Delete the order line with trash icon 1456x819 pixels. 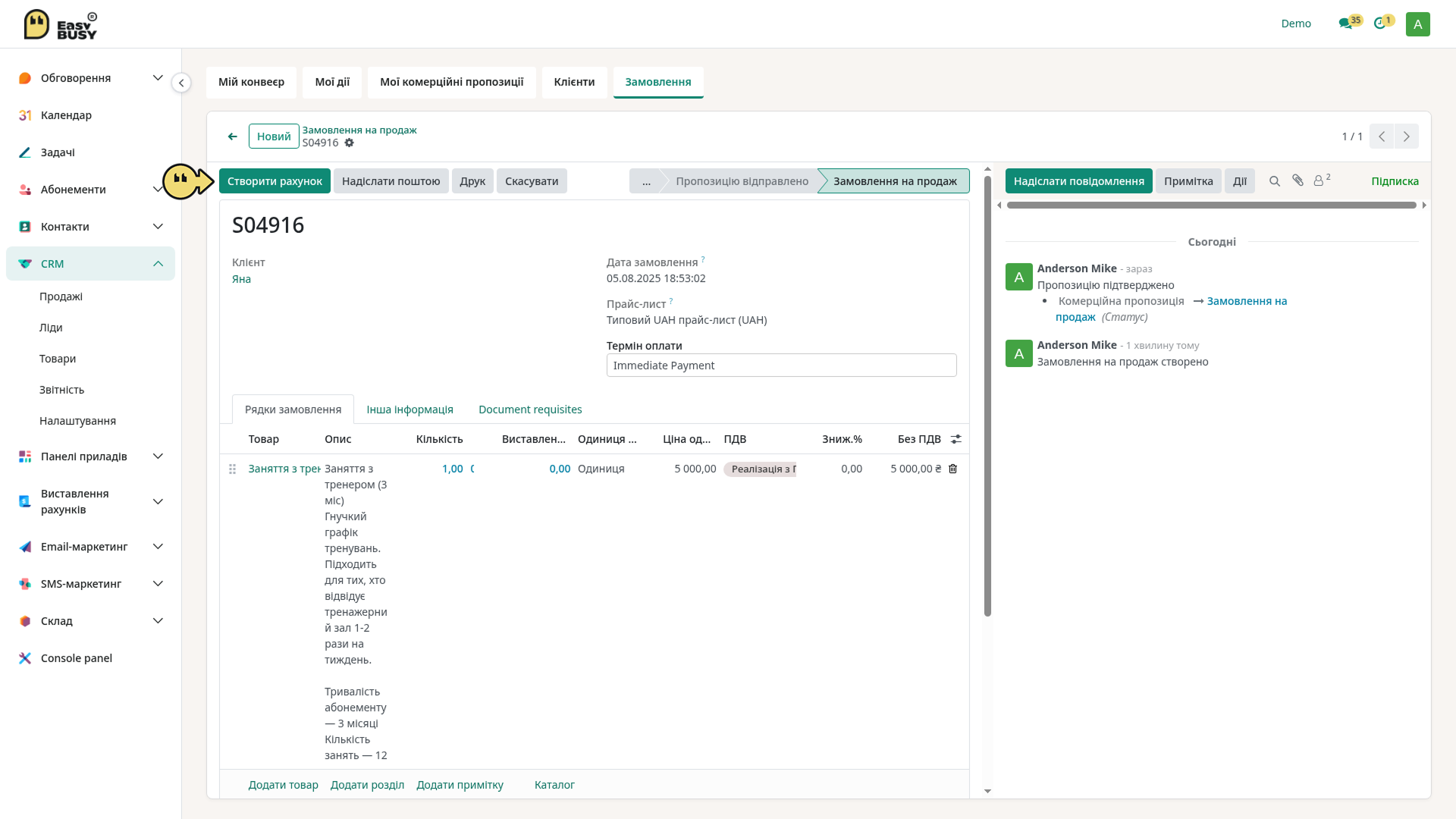(x=953, y=469)
